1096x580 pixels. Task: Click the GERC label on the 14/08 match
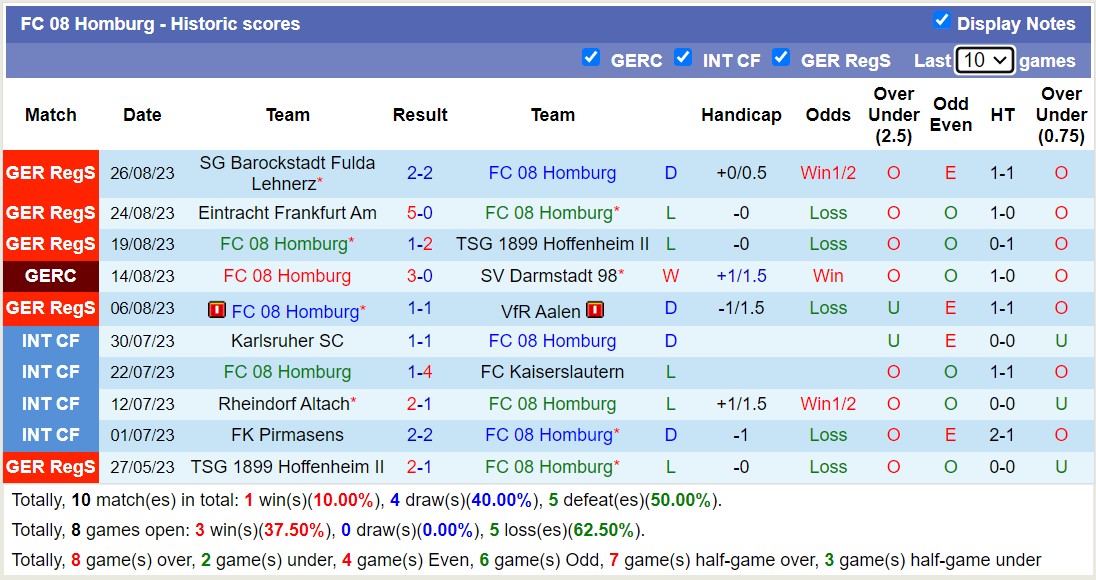(51, 276)
